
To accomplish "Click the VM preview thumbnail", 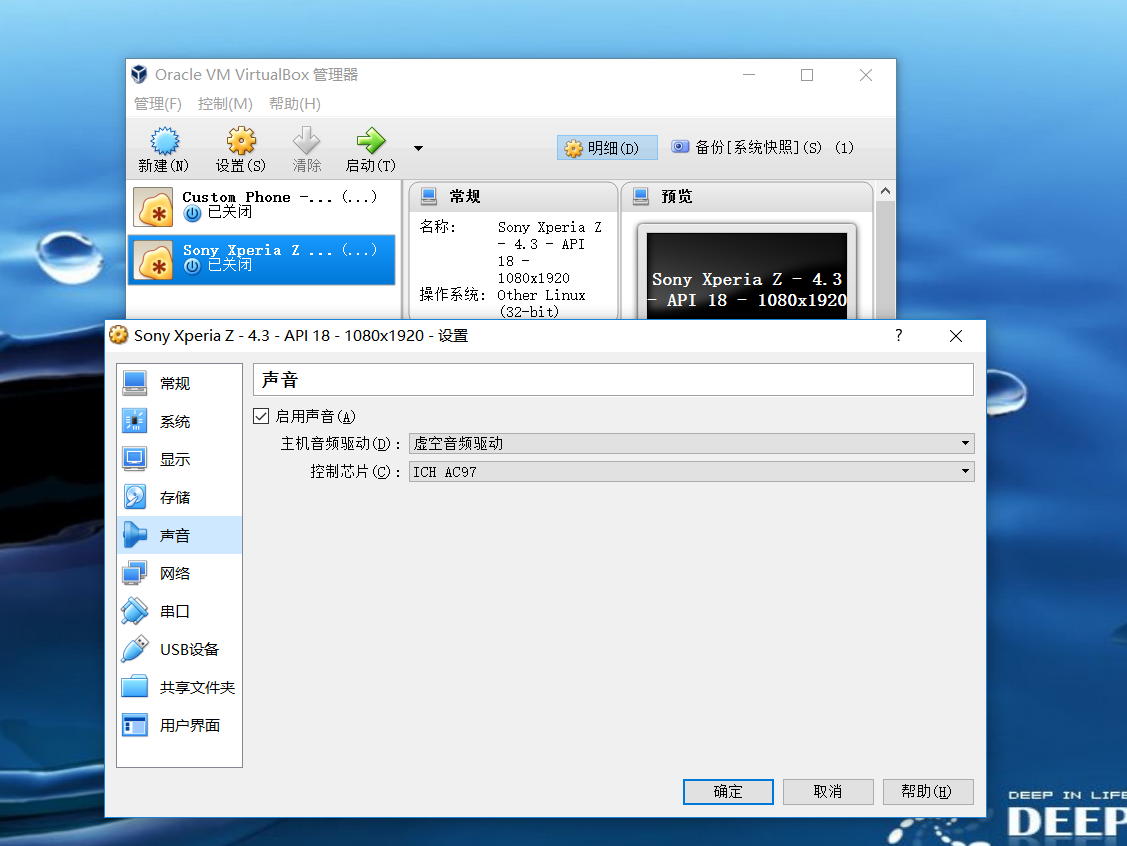I will point(747,275).
